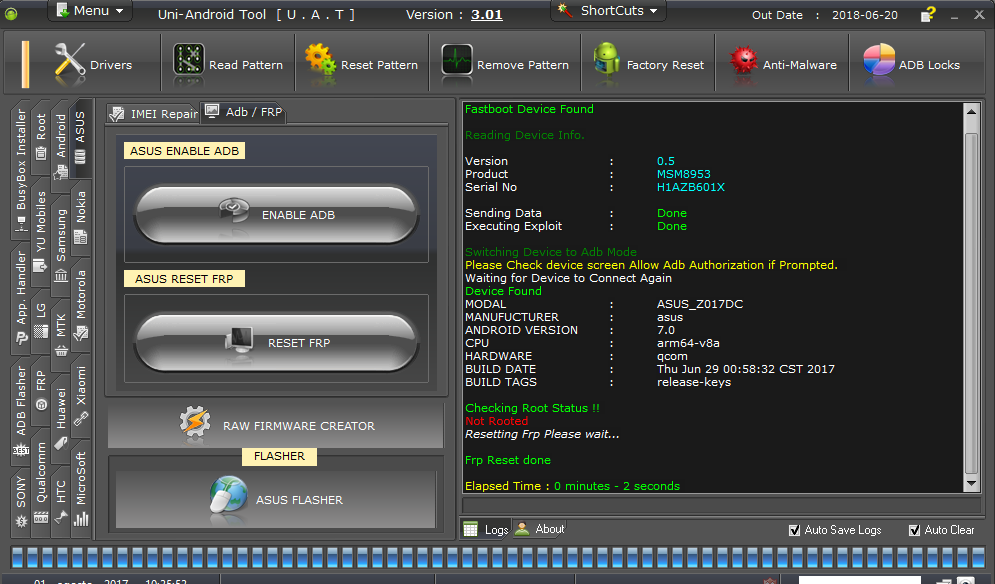Open the Huawei side tab

click(x=61, y=417)
